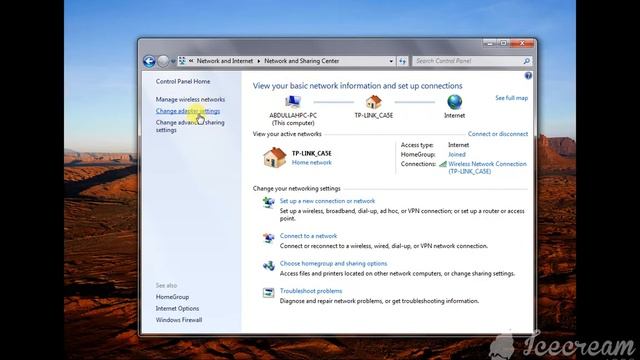
Task: Click Connect or disconnect link
Action: (x=498, y=134)
